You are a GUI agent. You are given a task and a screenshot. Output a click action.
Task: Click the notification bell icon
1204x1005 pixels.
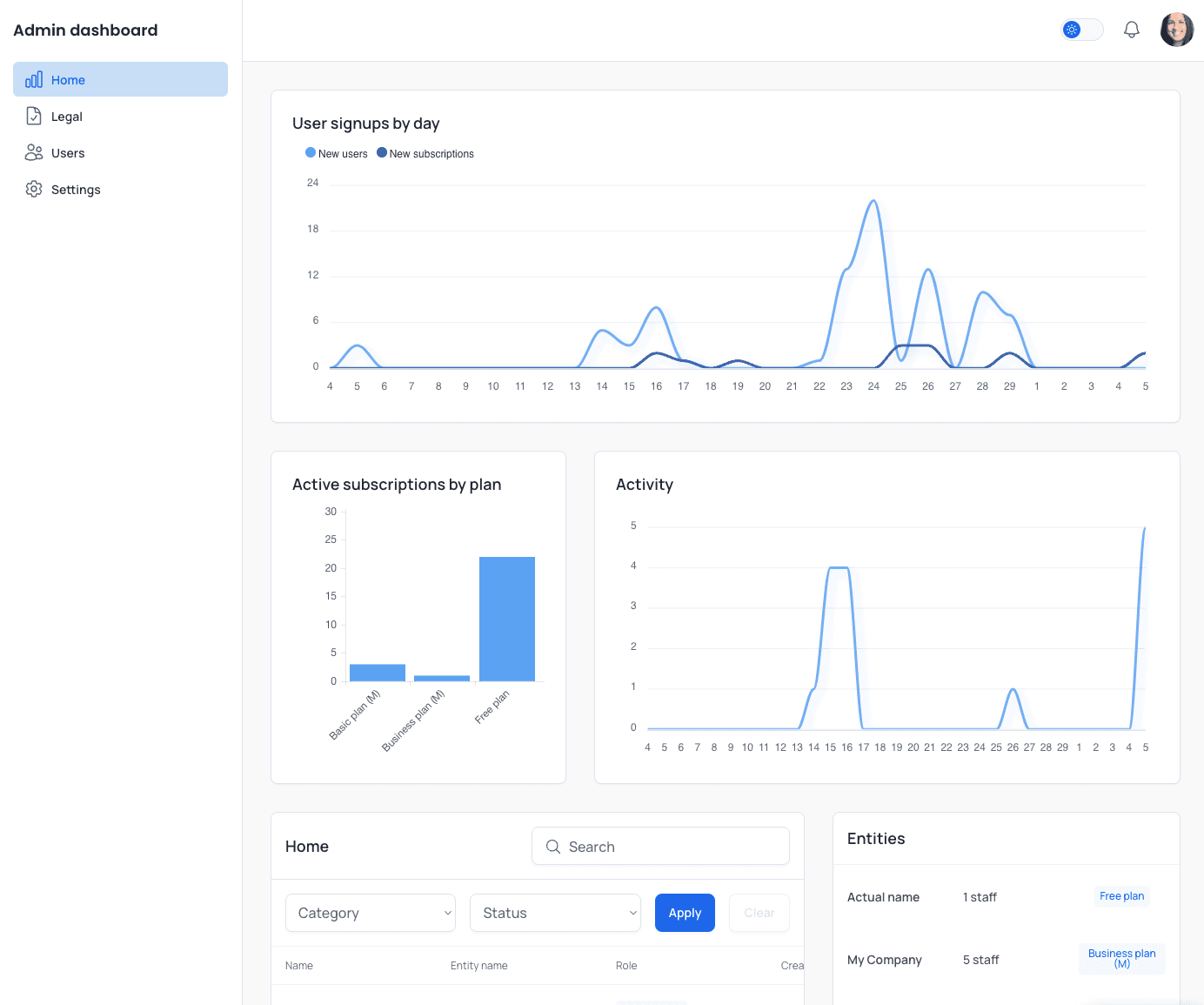pyautogui.click(x=1132, y=29)
